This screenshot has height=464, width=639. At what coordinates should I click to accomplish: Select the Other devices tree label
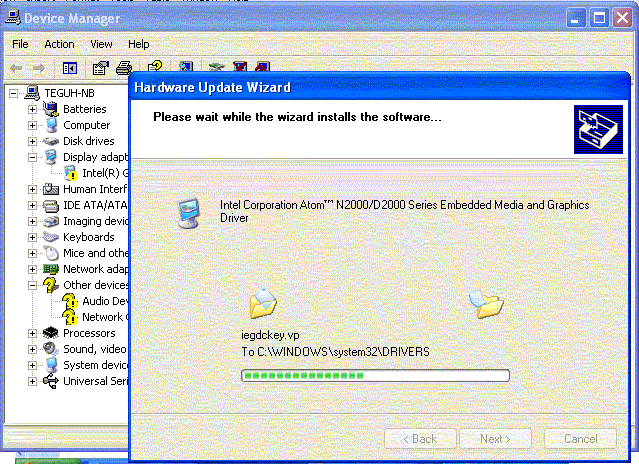click(95, 285)
